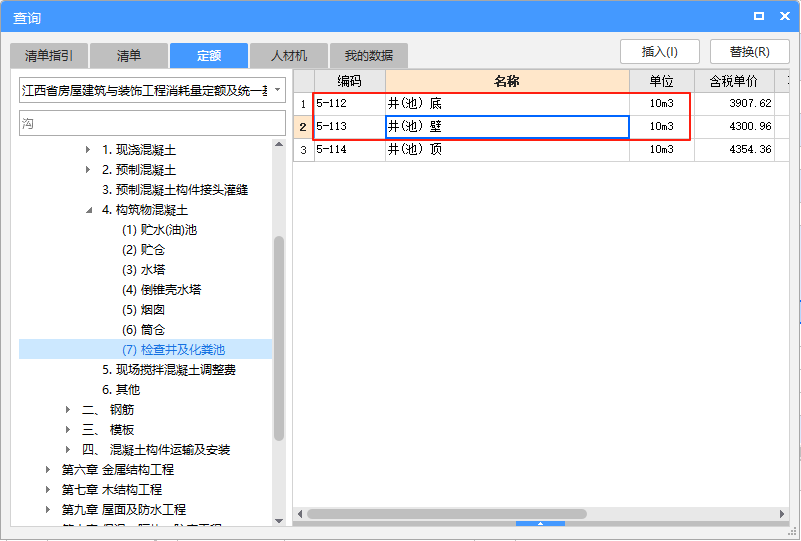
Task: Click the bottom panel expand arrow handle
Action: 540,523
